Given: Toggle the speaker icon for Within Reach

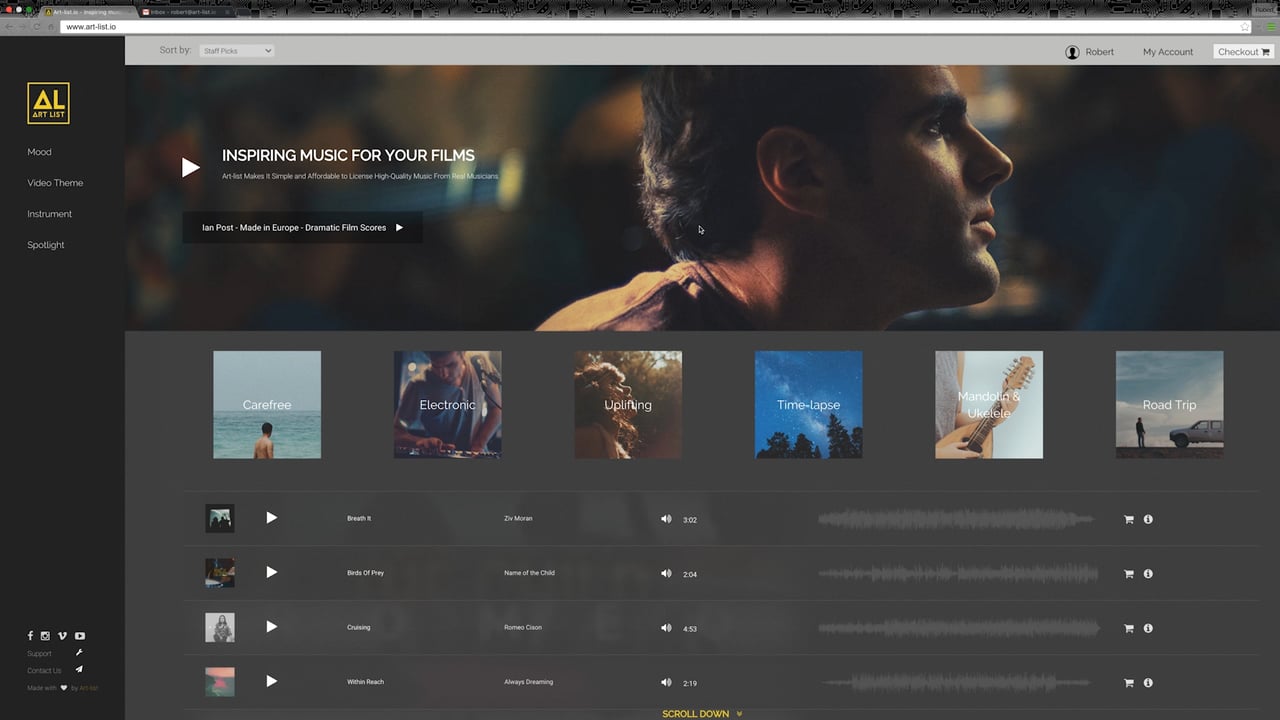Looking at the screenshot, I should click(x=666, y=682).
